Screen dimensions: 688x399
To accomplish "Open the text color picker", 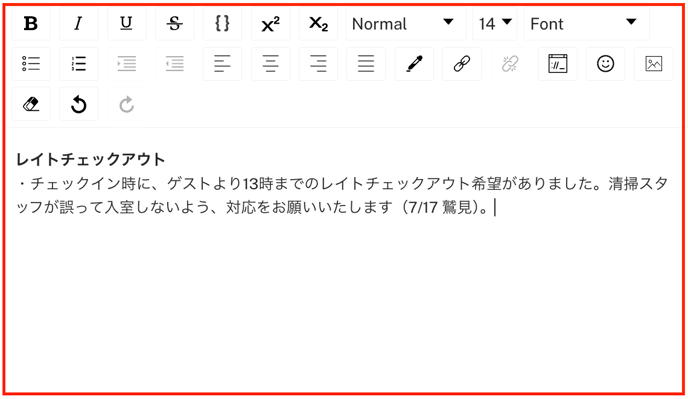I will click(414, 64).
